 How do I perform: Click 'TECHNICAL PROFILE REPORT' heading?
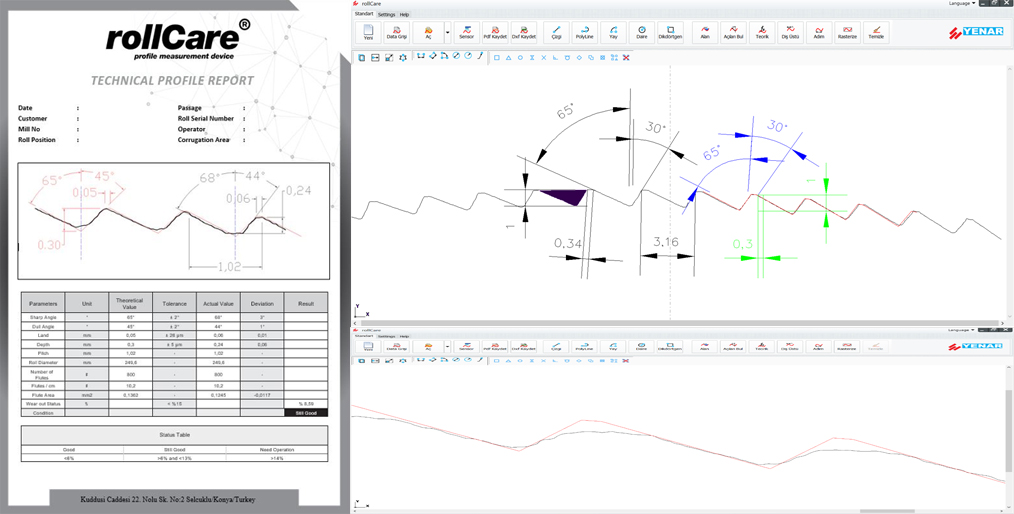(172, 81)
